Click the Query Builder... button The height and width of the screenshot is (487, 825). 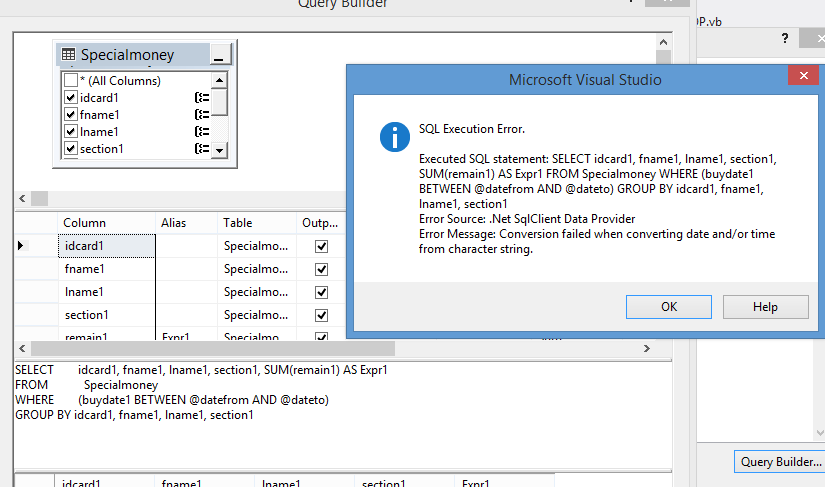pos(781,462)
